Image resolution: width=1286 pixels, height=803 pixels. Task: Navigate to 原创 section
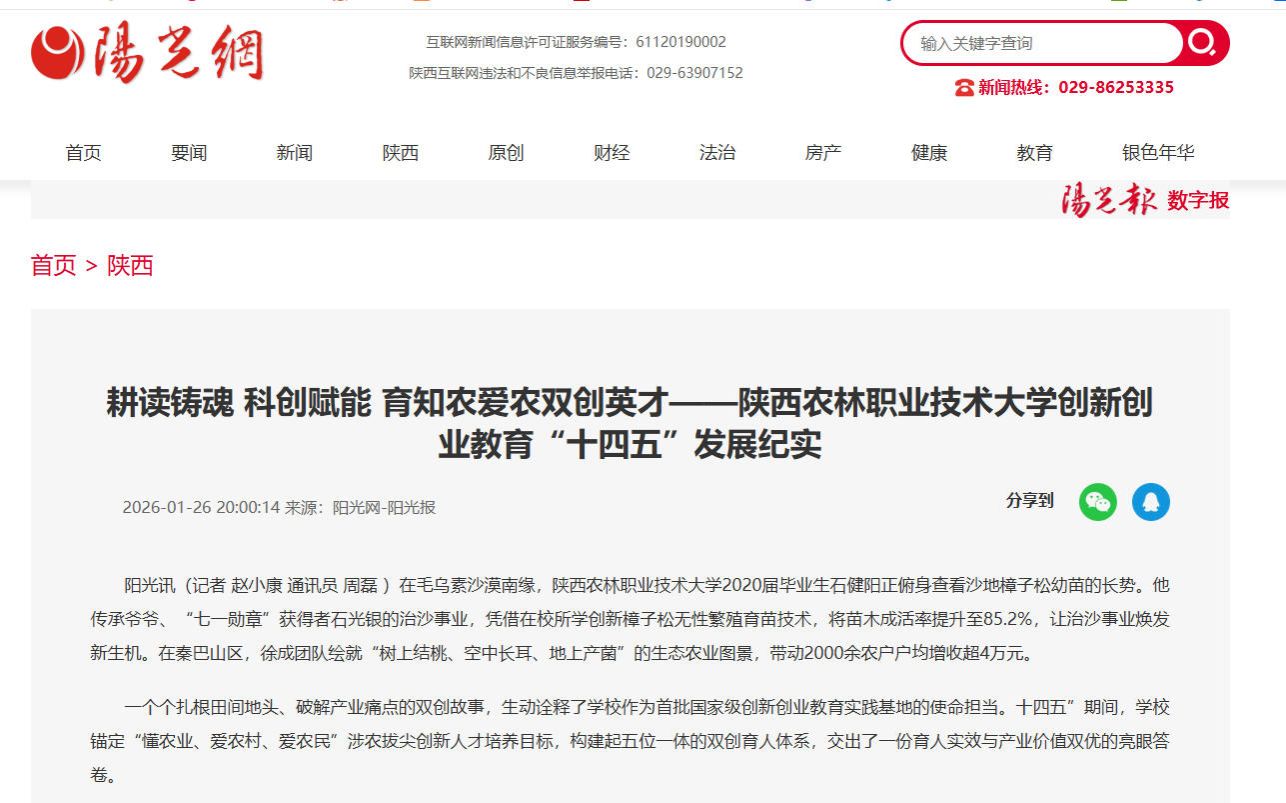(506, 153)
